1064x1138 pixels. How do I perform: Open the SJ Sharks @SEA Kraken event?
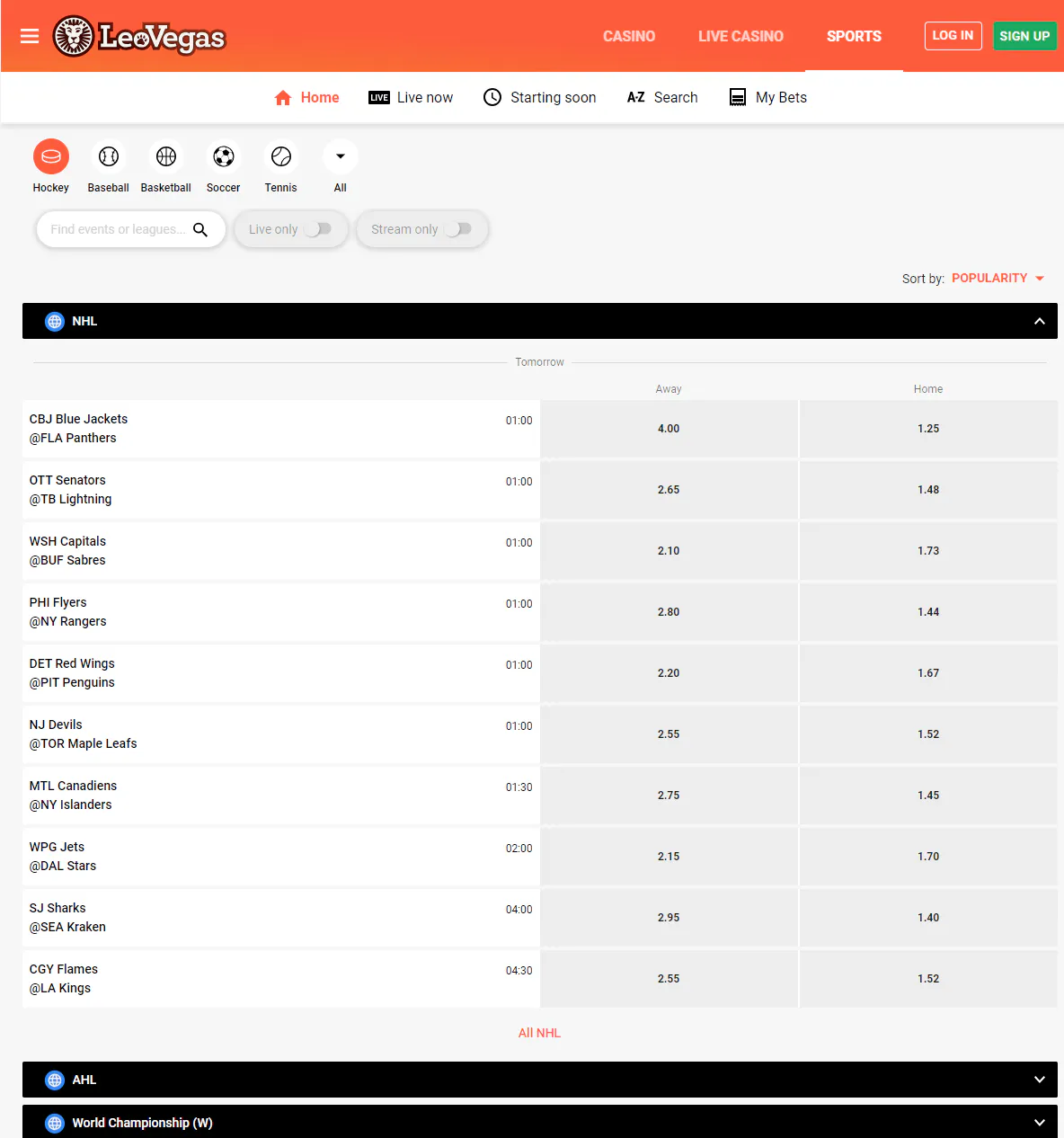[x=281, y=918]
